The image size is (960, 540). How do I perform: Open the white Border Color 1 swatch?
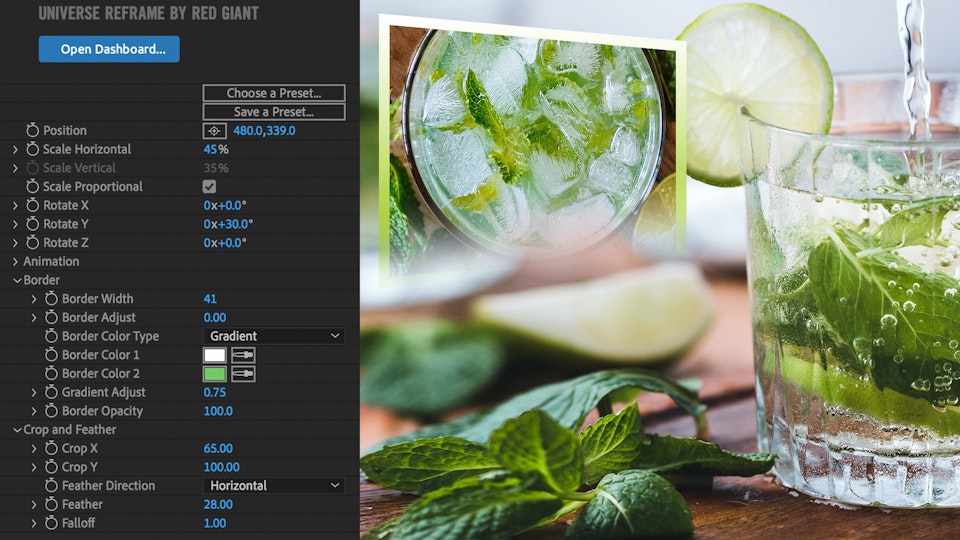pyautogui.click(x=214, y=355)
